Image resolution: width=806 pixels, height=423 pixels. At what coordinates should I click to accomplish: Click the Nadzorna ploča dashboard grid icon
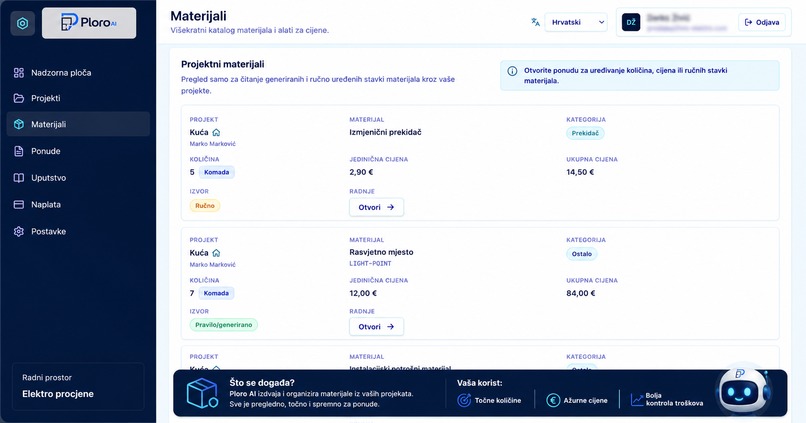(19, 73)
